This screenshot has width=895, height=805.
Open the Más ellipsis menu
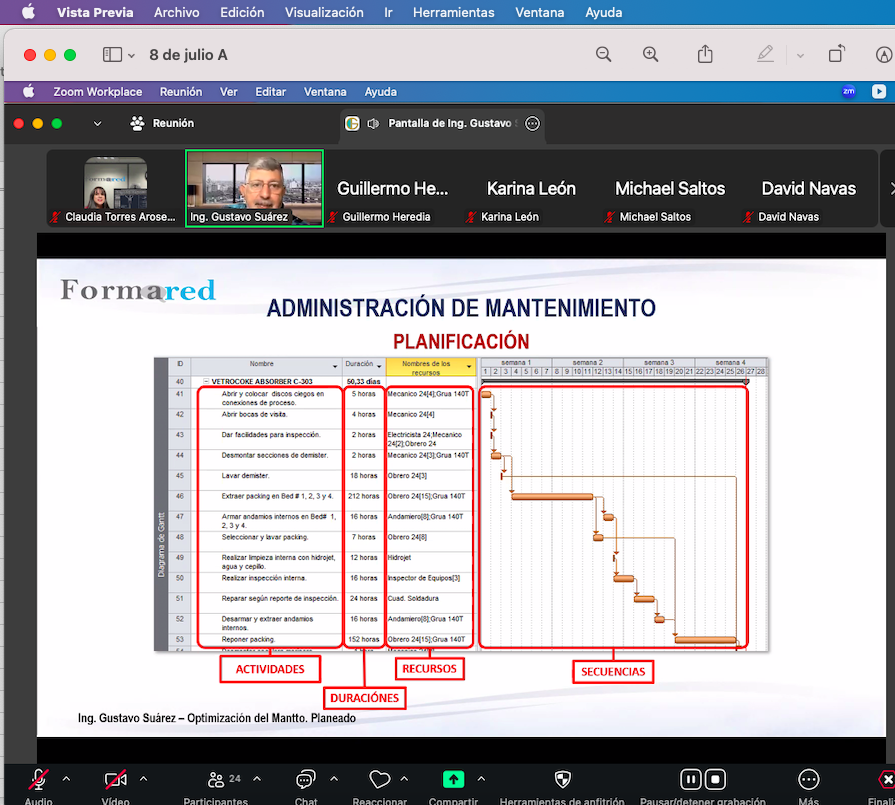click(808, 779)
